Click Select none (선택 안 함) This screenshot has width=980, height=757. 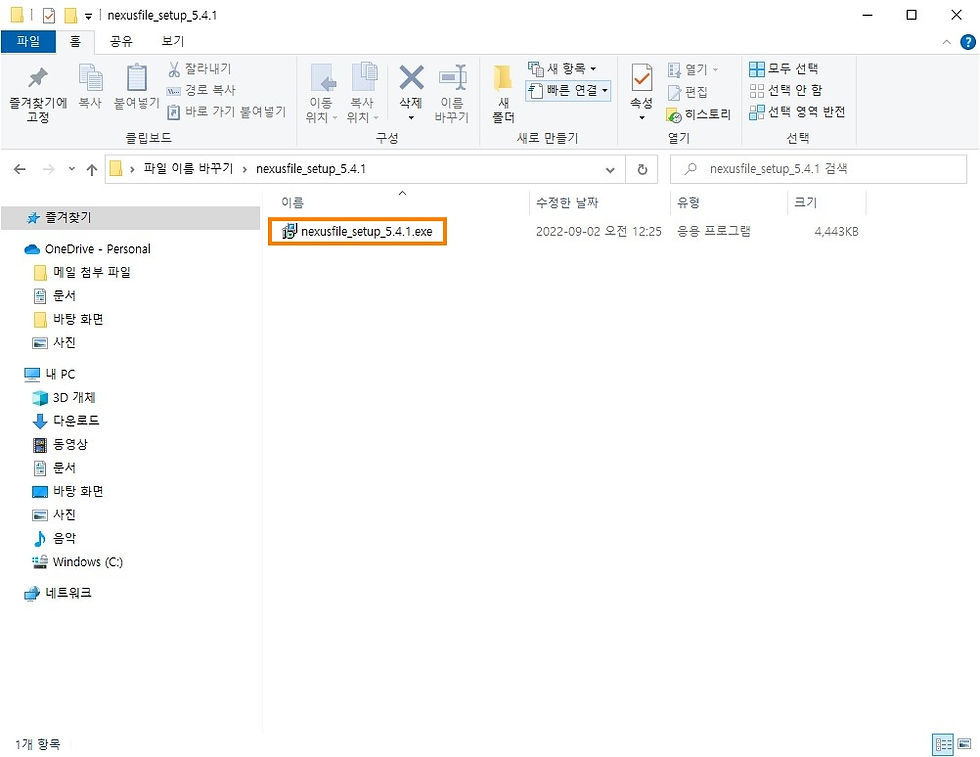(786, 91)
